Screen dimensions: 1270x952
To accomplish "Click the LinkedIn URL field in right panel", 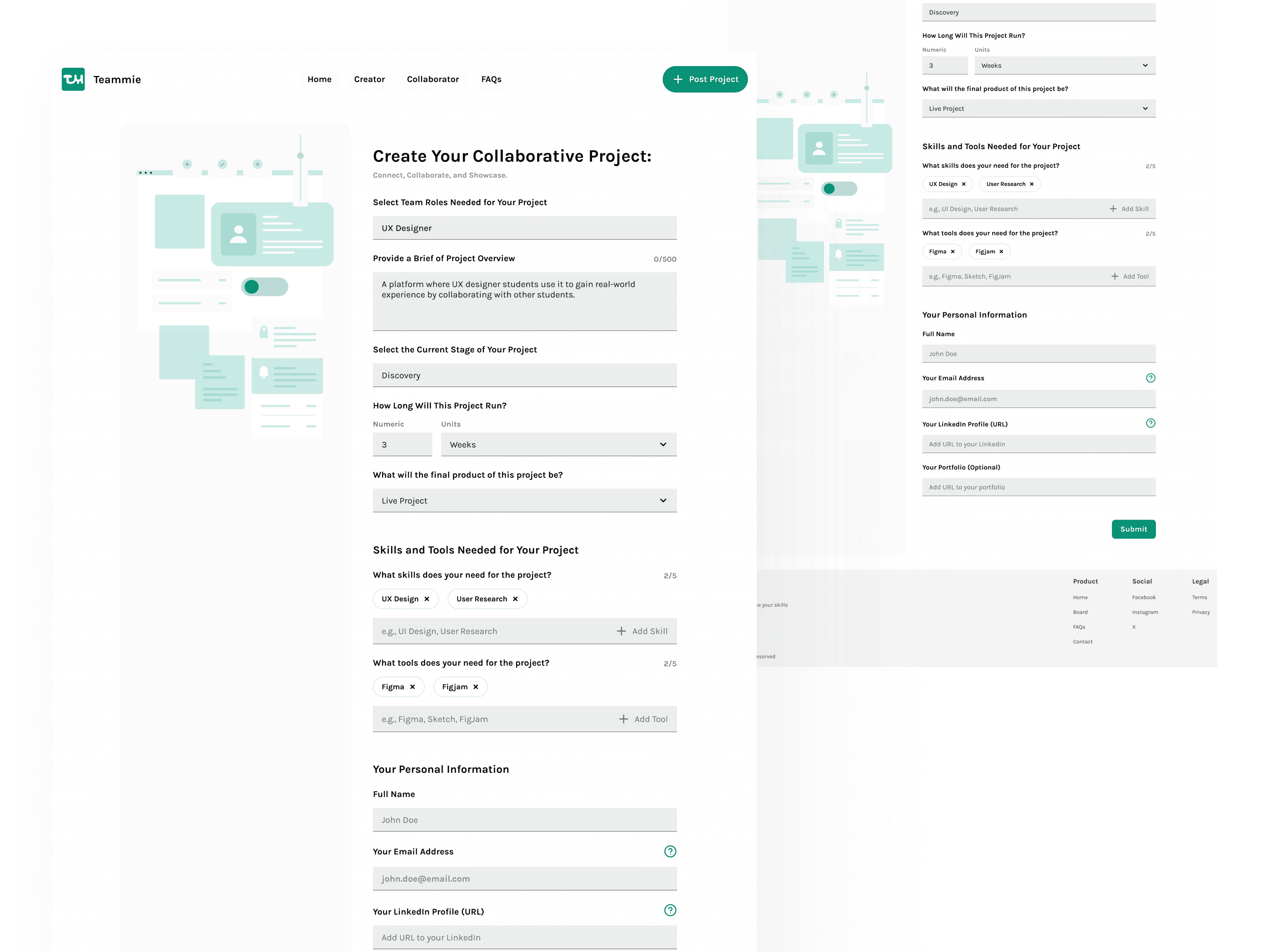I will click(1038, 444).
